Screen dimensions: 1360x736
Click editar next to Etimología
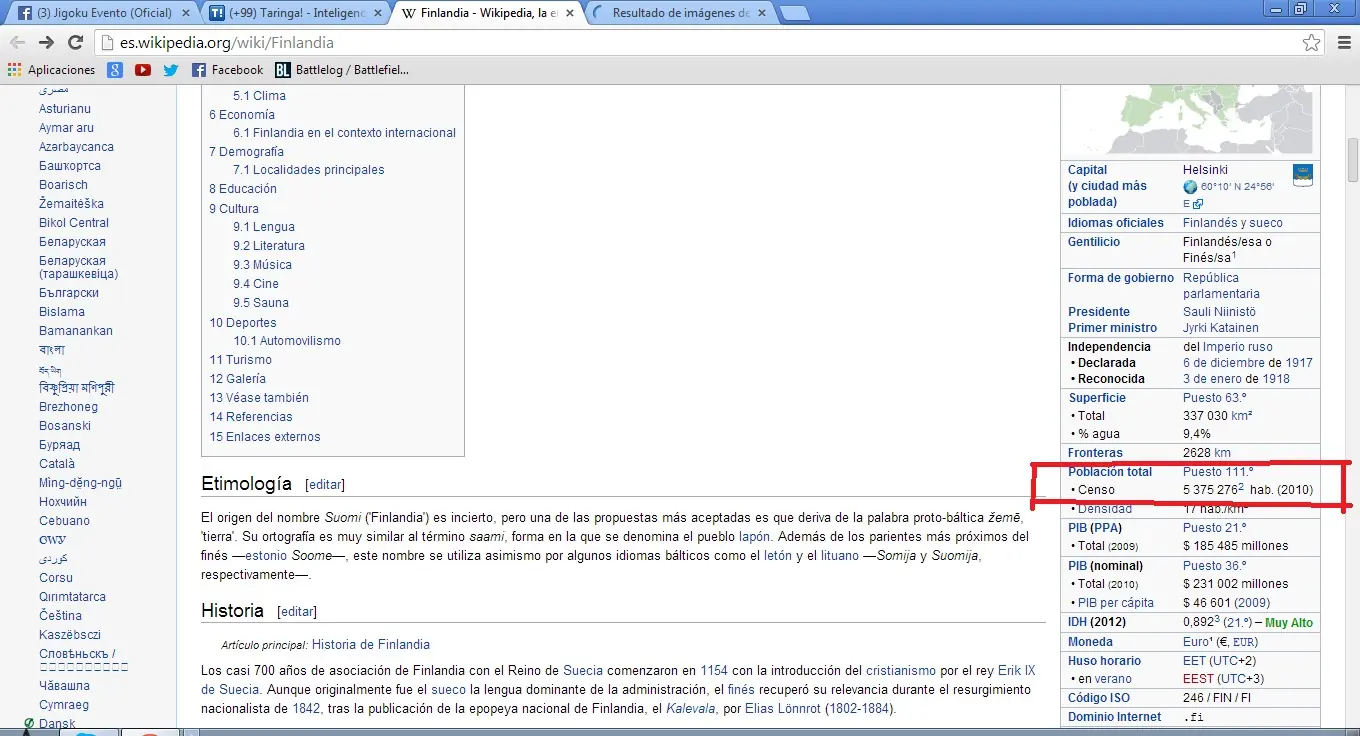[325, 484]
